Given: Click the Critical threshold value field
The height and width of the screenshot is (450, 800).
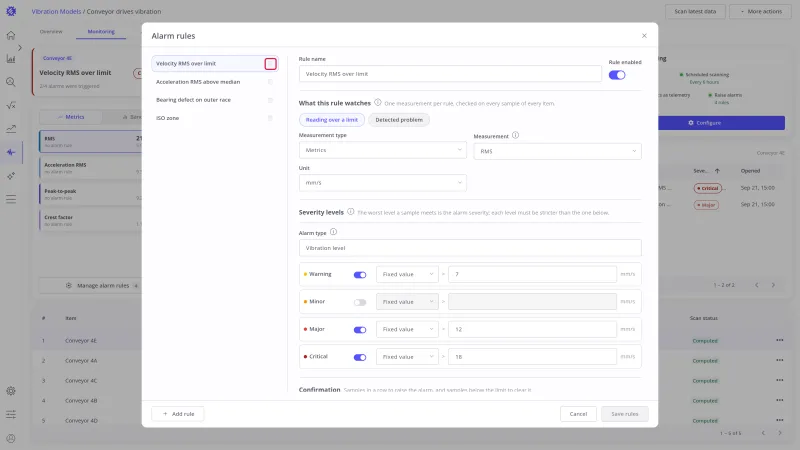Looking at the screenshot, I should point(532,357).
